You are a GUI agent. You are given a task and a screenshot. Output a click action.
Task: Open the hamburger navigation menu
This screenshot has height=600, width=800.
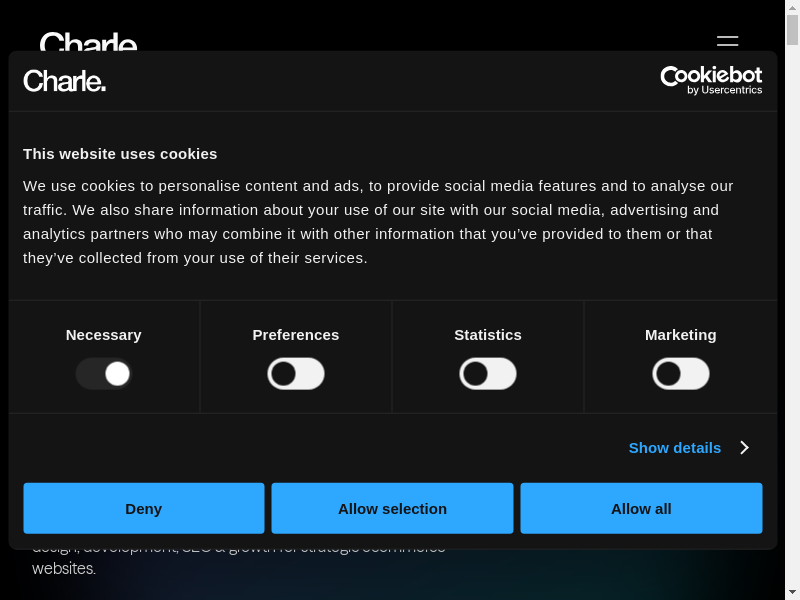727,42
